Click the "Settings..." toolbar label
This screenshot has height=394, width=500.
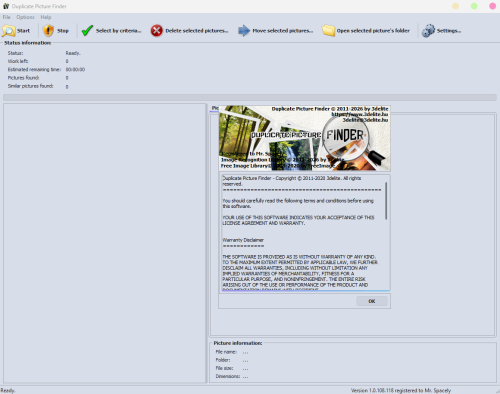tap(449, 31)
